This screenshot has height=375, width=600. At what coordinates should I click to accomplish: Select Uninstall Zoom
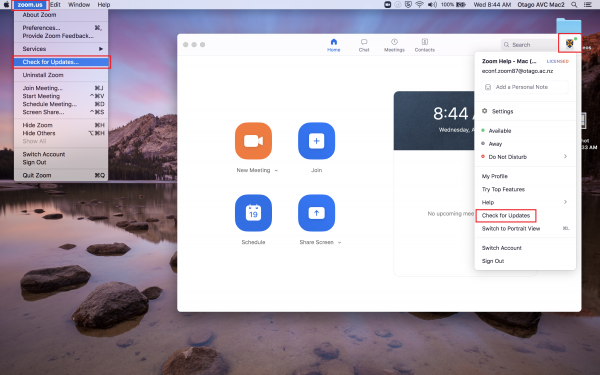click(61, 75)
